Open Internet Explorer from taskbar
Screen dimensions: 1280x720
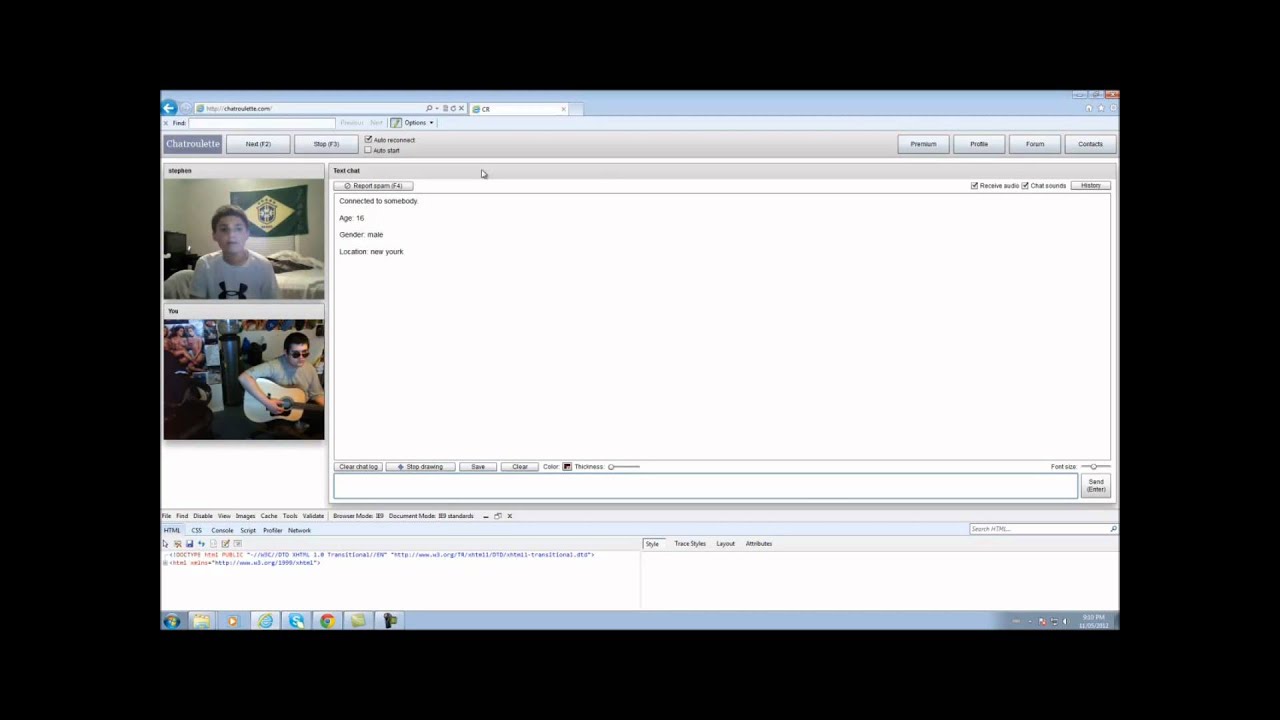264,621
